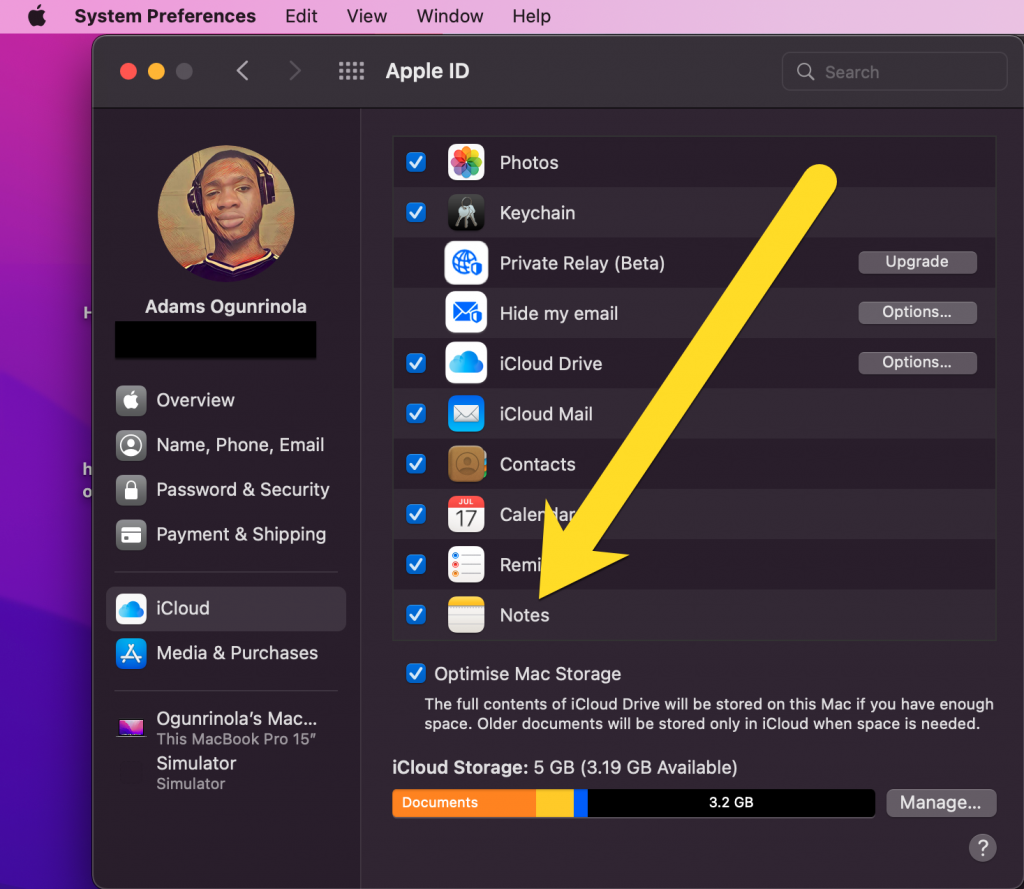Screen dimensions: 1024x889
Task: Click the Hide my email icon
Action: (x=466, y=313)
